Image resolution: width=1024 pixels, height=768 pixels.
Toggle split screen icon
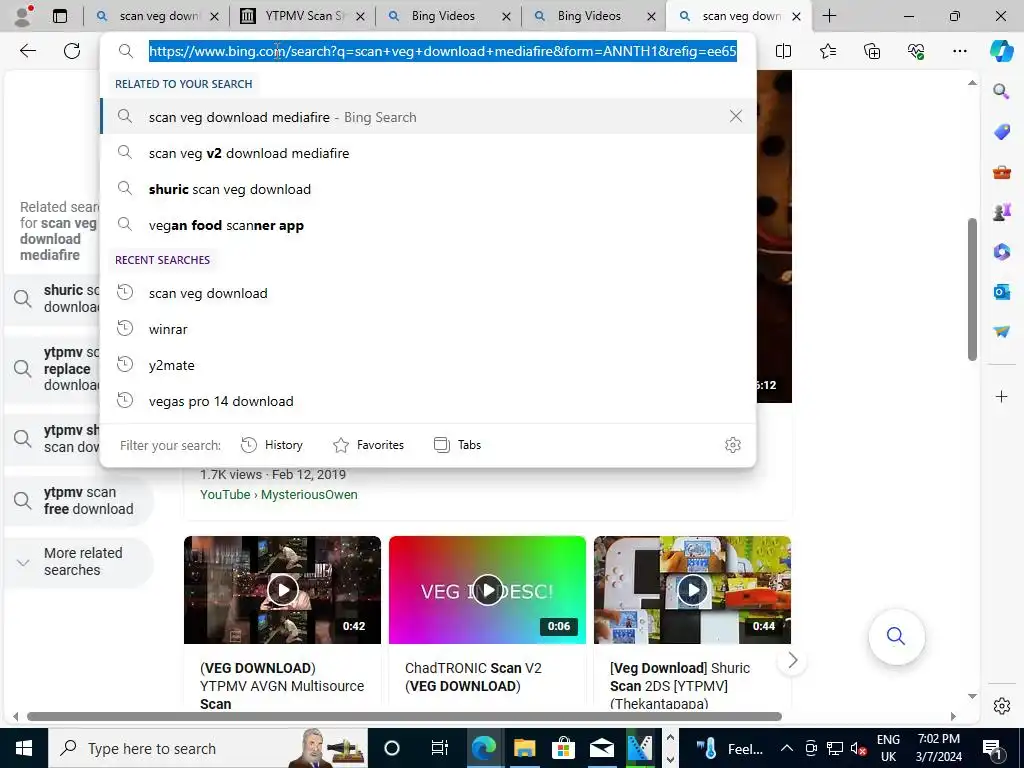pos(783,51)
